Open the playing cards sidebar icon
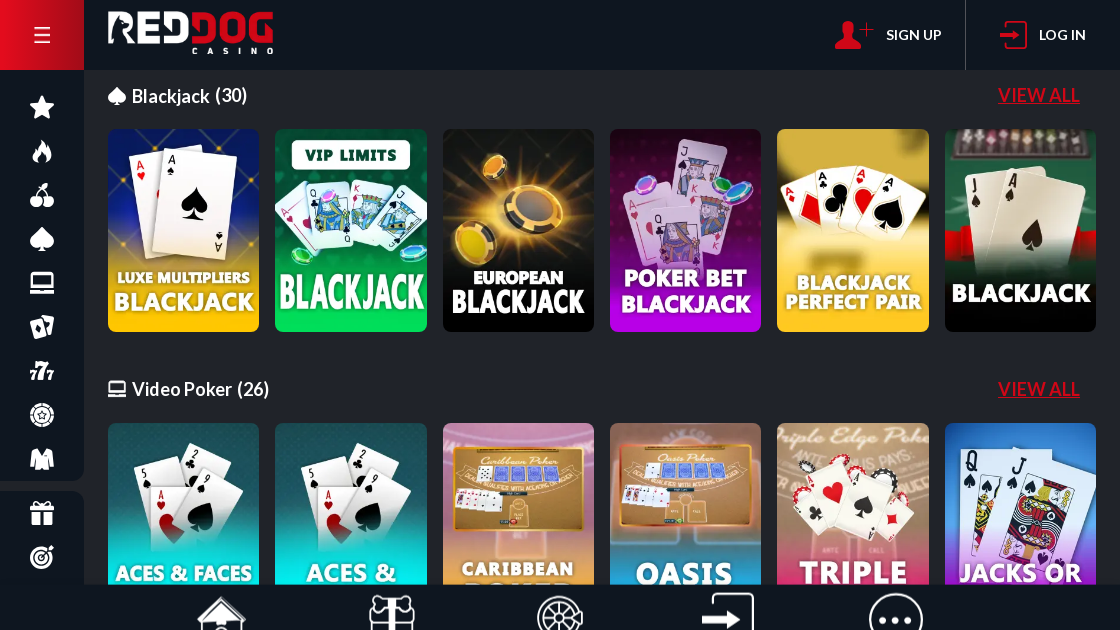The height and width of the screenshot is (630, 1120). [x=42, y=327]
